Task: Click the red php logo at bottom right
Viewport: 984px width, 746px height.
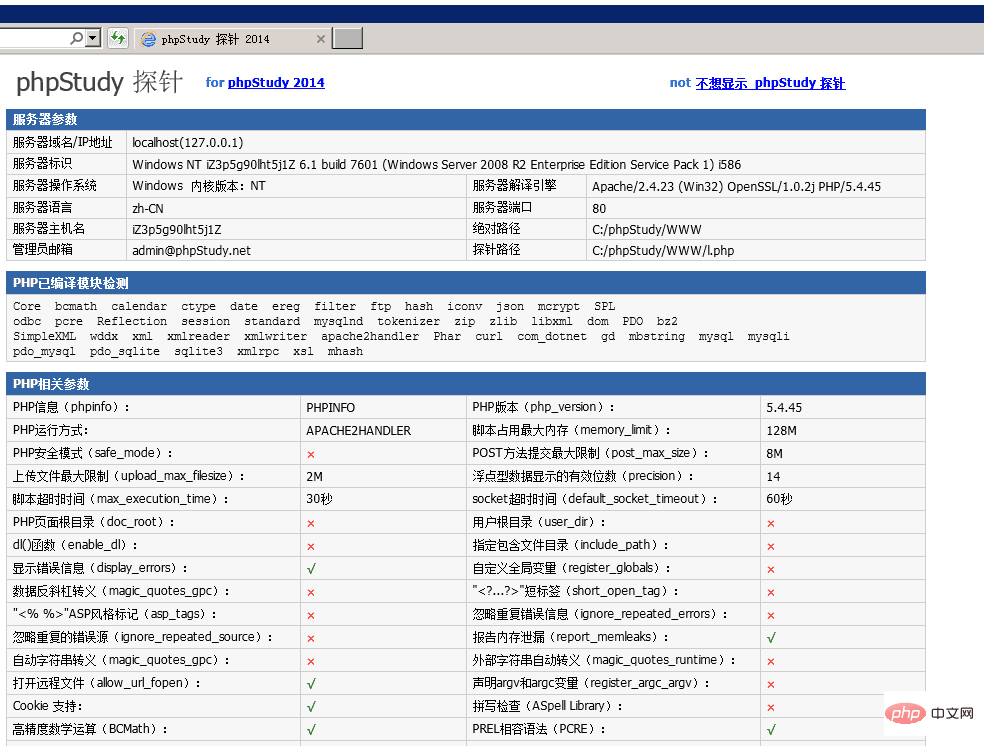Action: (x=906, y=713)
